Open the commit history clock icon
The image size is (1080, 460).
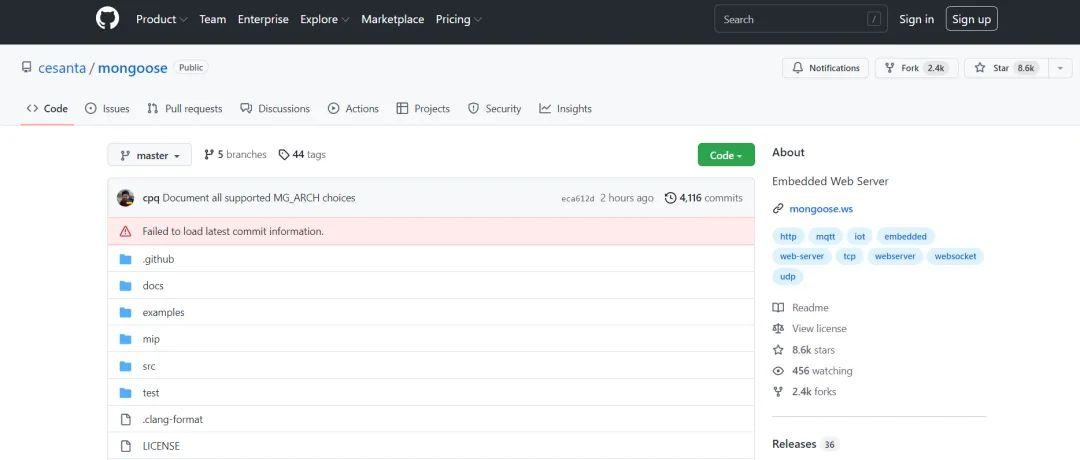[670, 198]
